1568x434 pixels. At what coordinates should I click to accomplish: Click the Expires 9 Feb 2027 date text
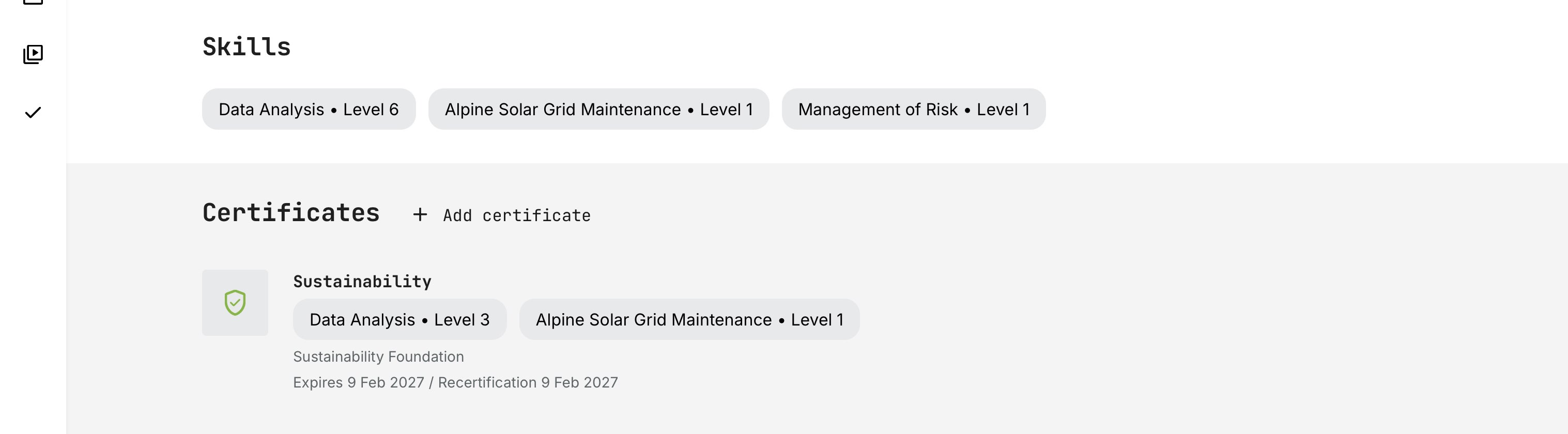(x=359, y=382)
